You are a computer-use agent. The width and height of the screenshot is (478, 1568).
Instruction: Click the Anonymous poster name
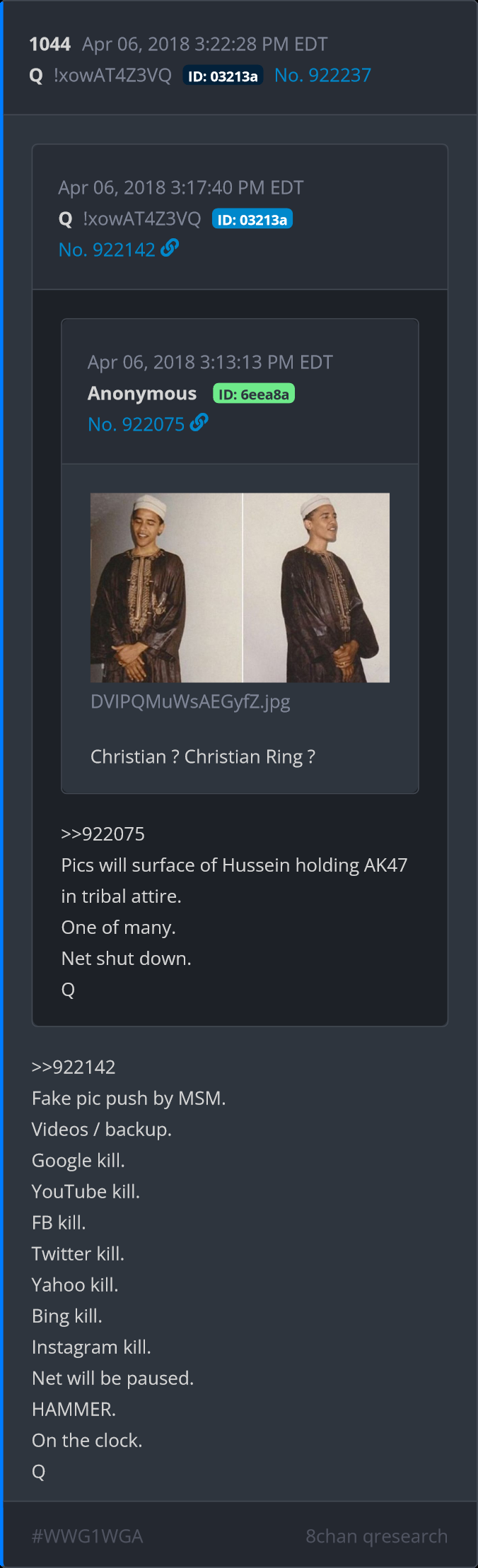click(142, 393)
